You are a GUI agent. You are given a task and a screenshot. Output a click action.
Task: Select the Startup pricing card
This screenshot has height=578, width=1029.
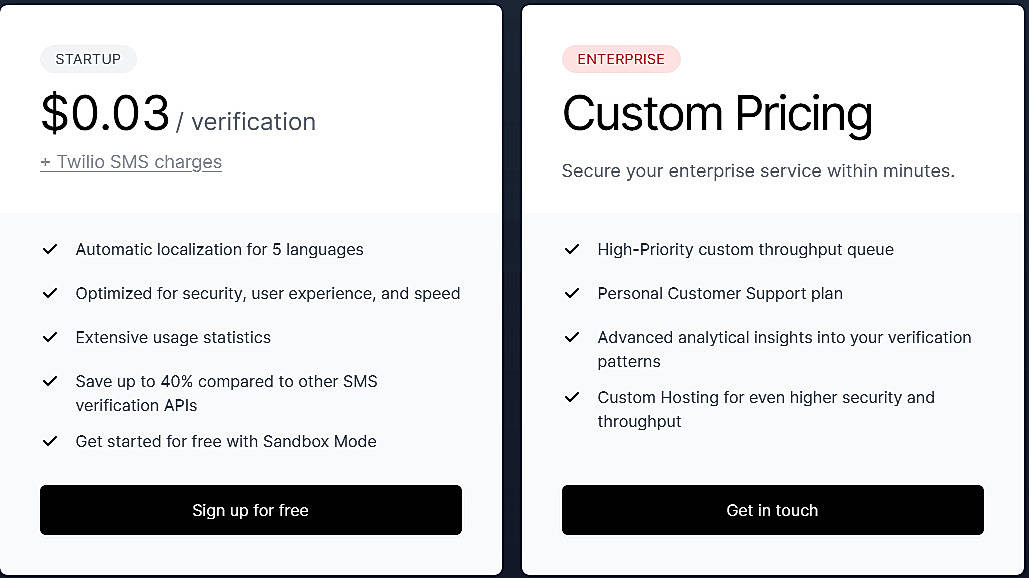click(x=251, y=290)
